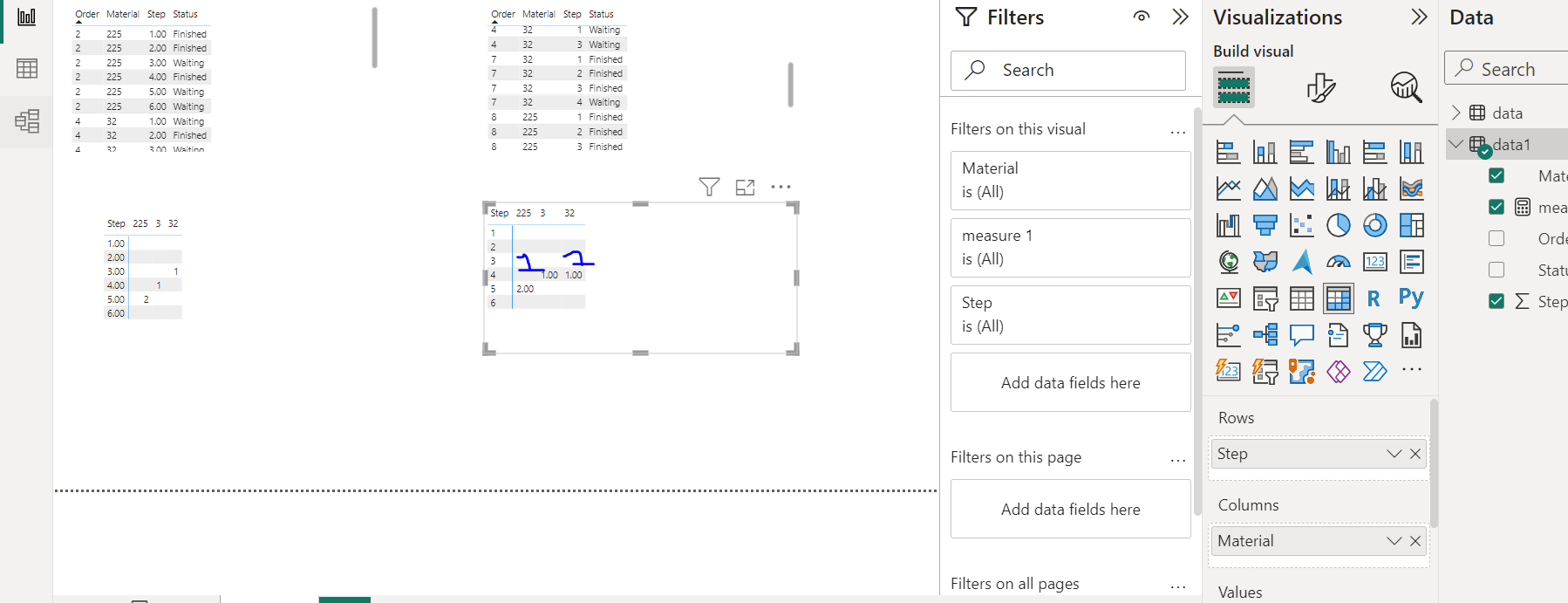Select Metrics trophy visualization

point(1374,335)
